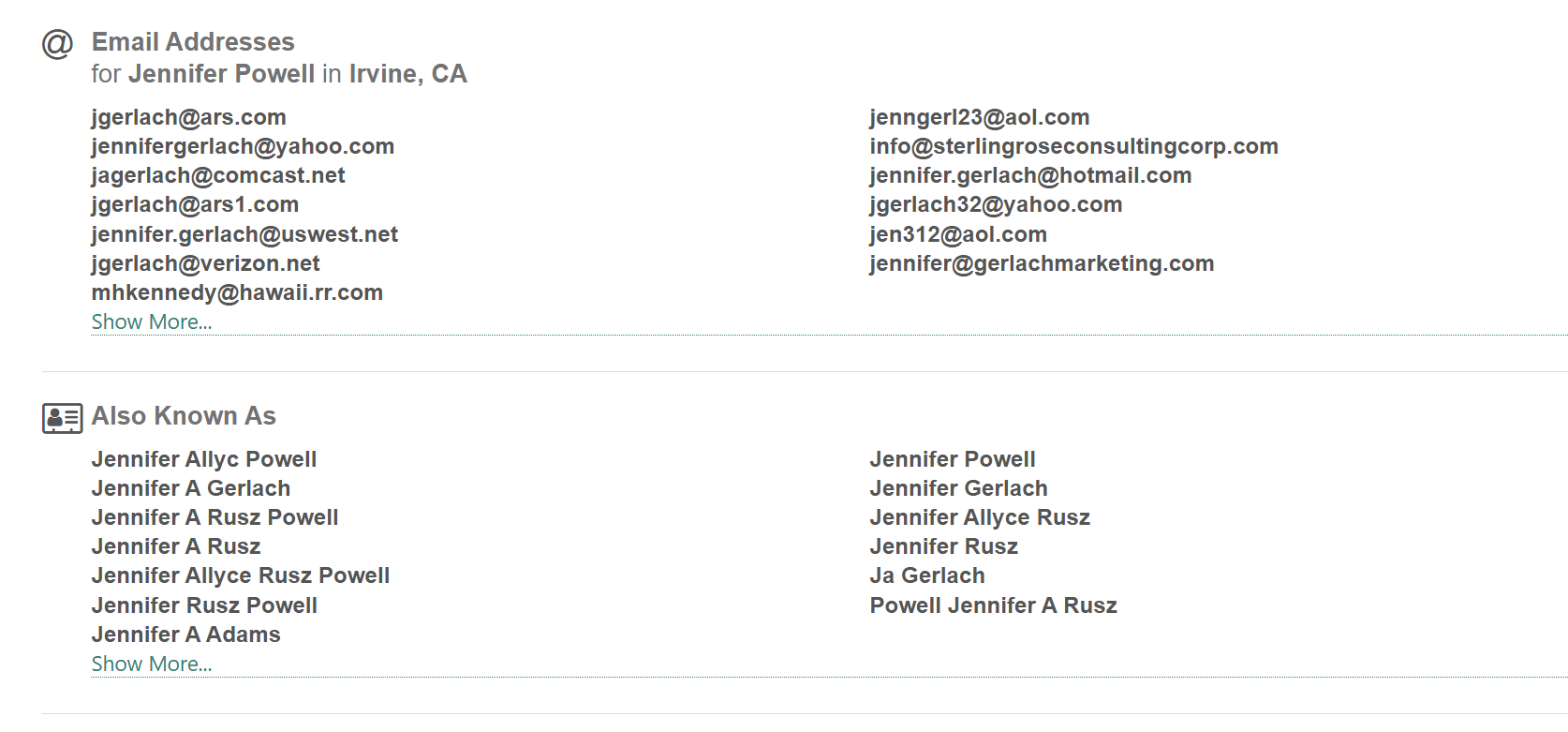The image size is (1568, 732).
Task: Click alias Powell Jennifer A Rusz
Action: click(x=994, y=605)
